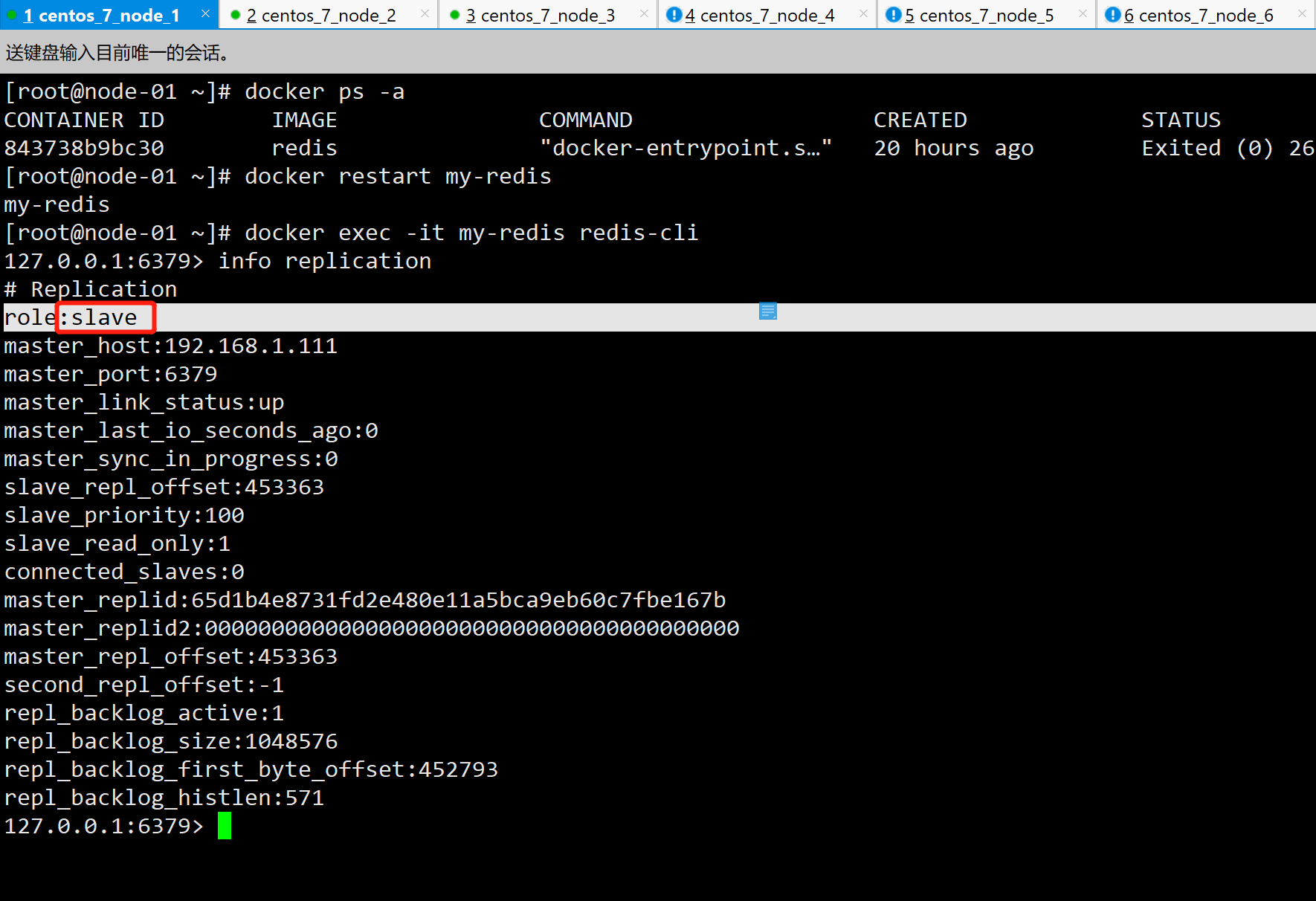
Task: Click 'slave_repl_offset:453363' line
Action: [x=164, y=487]
